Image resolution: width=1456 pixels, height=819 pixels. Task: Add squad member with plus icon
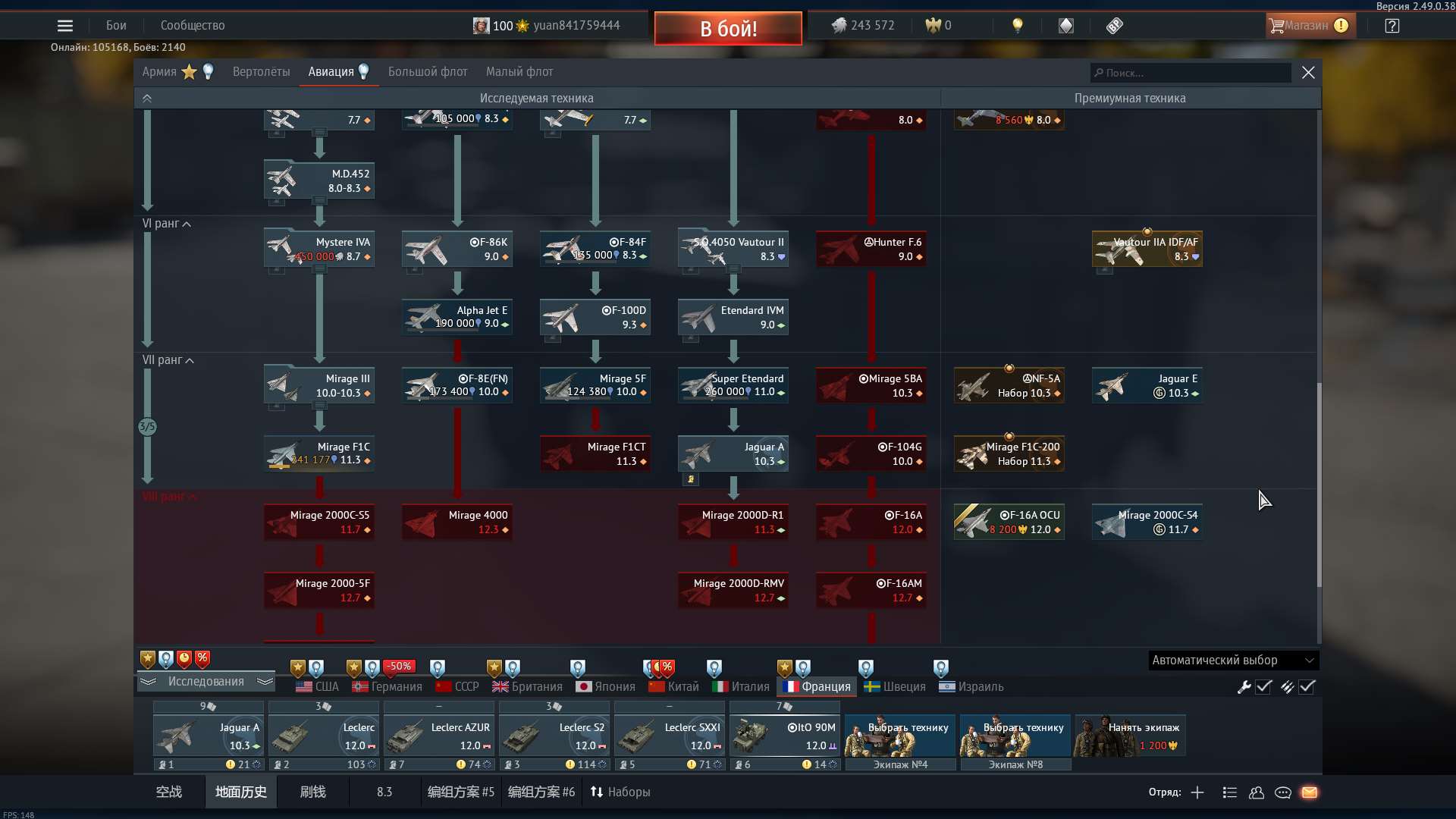1197,792
